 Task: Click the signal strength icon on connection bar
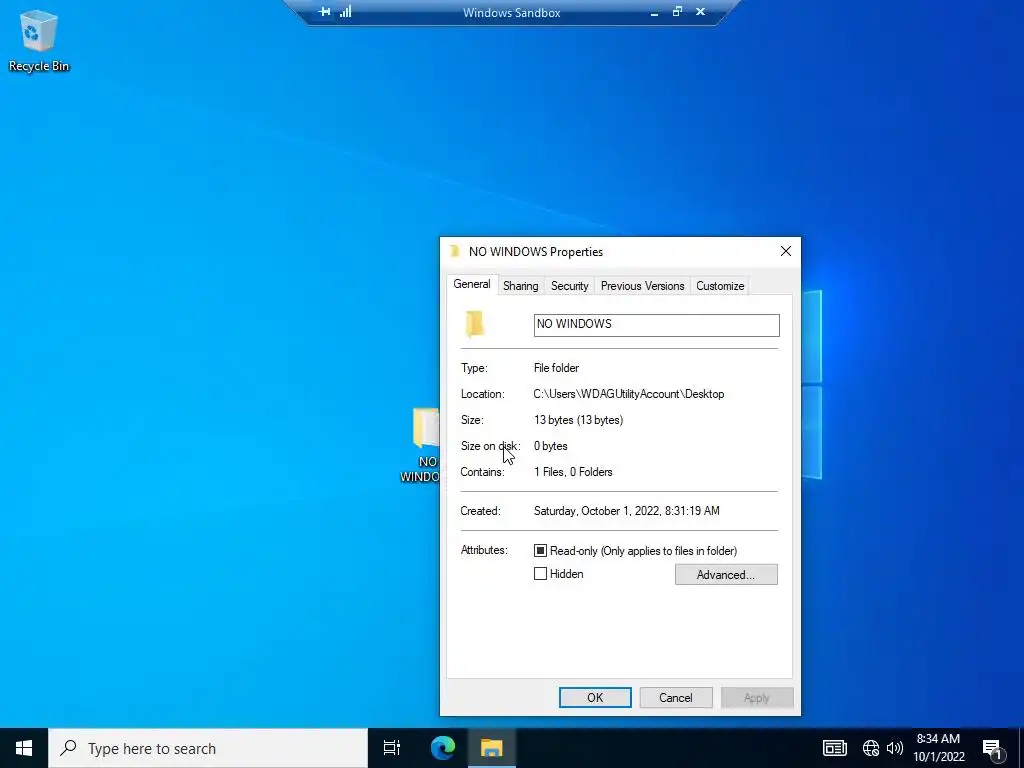[x=345, y=12]
